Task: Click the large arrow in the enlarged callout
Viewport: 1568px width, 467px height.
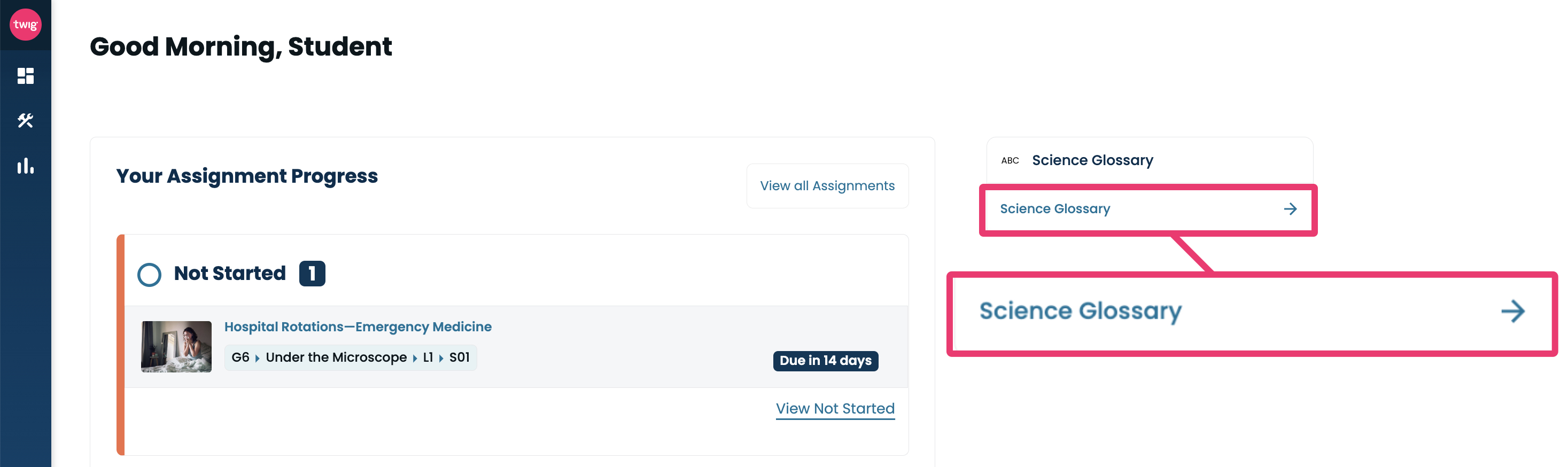Action: coord(1512,312)
